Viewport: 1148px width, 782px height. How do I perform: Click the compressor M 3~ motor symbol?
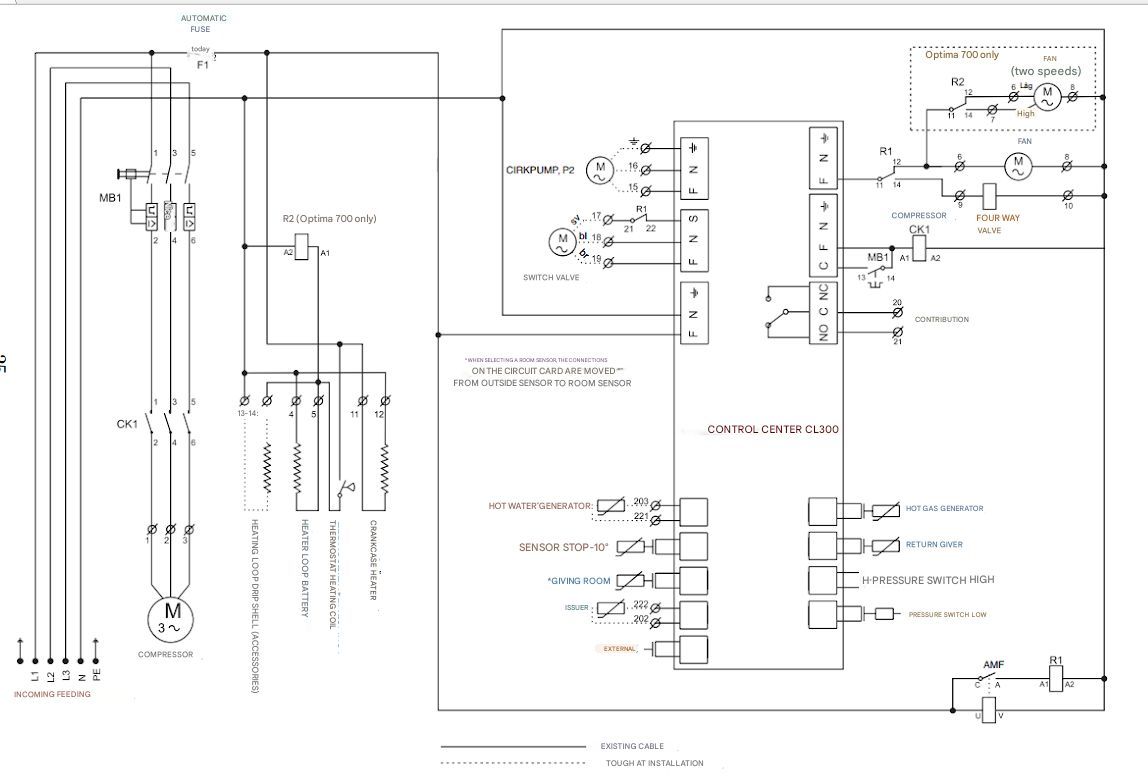pyautogui.click(x=172, y=619)
